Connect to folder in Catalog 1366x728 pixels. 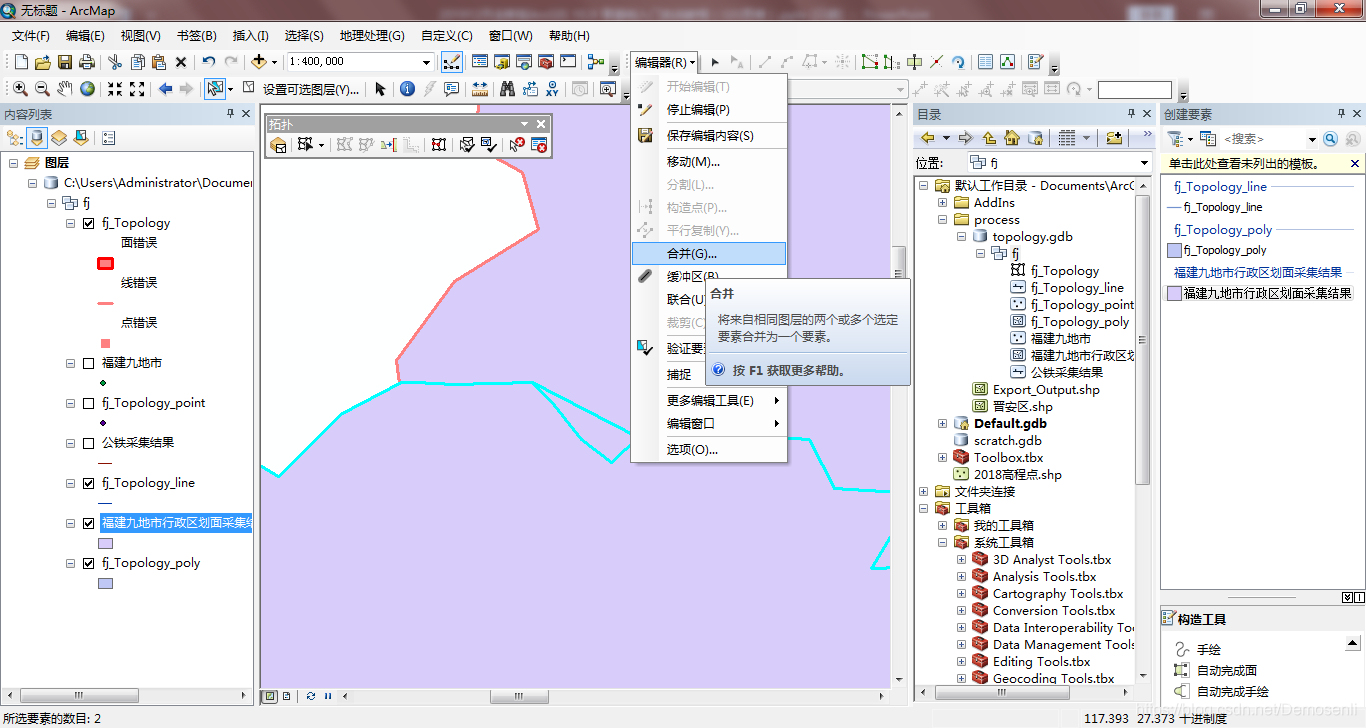click(1114, 138)
